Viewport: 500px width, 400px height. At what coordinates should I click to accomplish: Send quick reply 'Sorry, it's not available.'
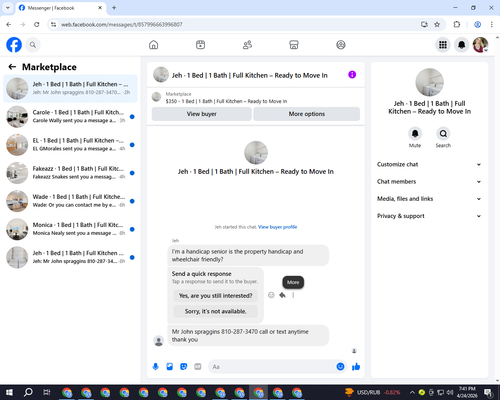click(216, 311)
